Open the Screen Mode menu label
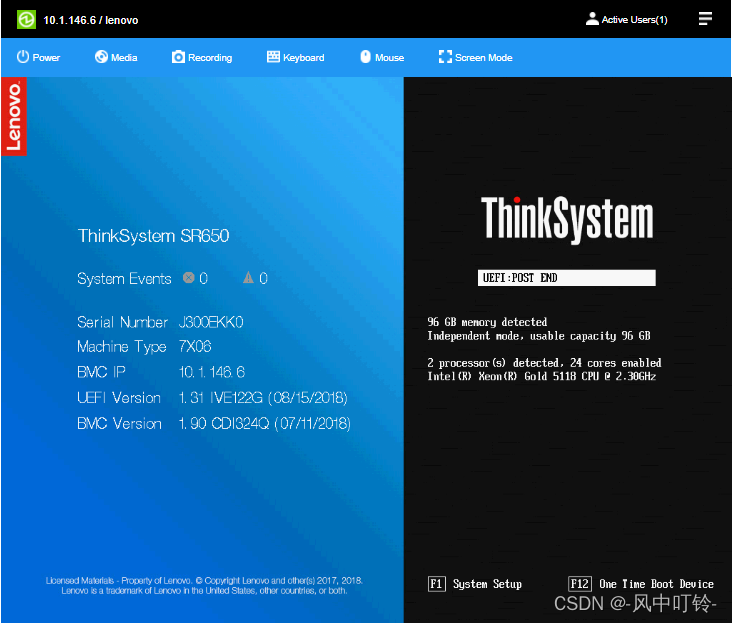Image resolution: width=733 pixels, height=623 pixels. (x=483, y=57)
